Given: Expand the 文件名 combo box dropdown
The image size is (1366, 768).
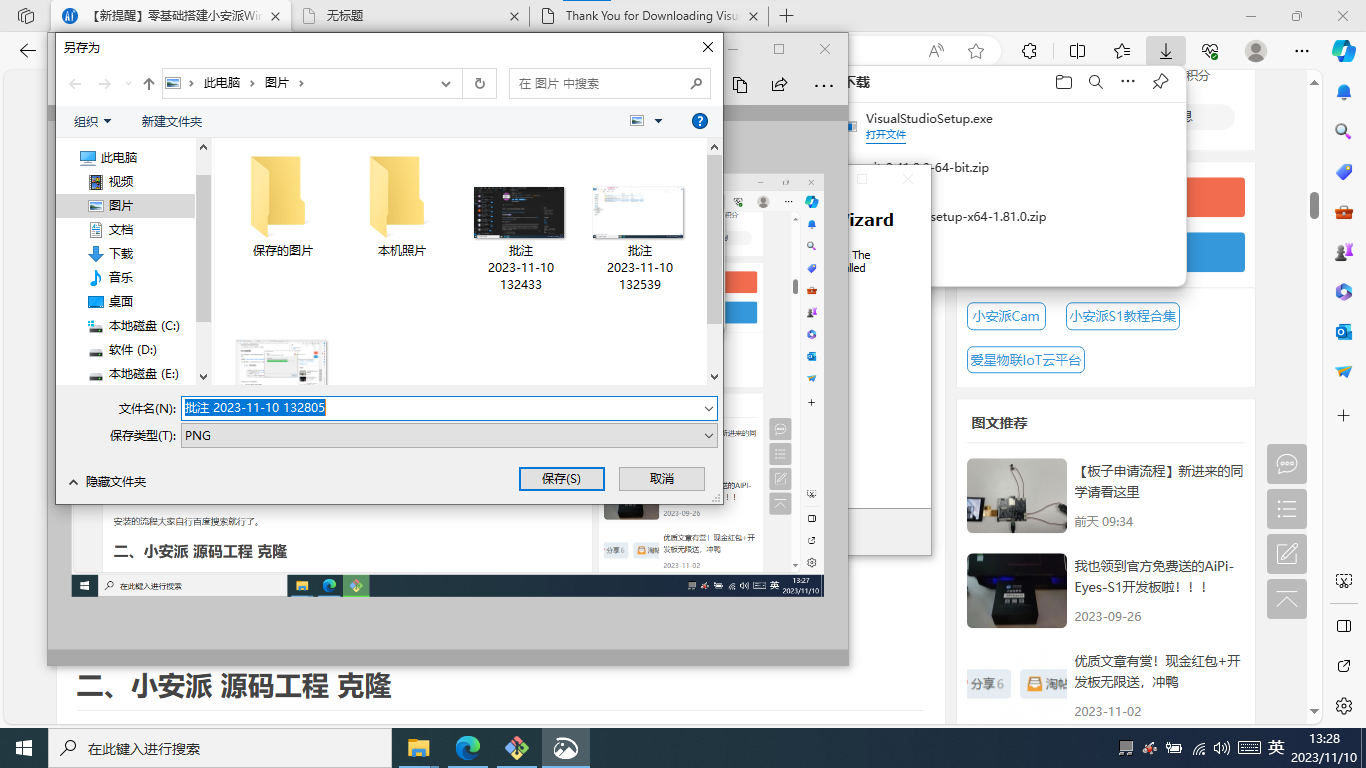Looking at the screenshot, I should [709, 408].
